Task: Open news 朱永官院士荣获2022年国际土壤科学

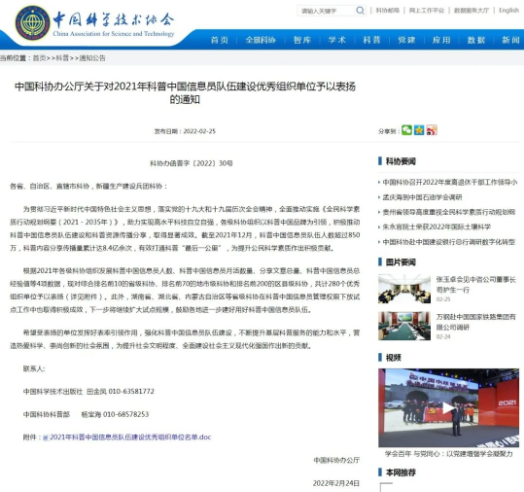Action: coord(436,227)
